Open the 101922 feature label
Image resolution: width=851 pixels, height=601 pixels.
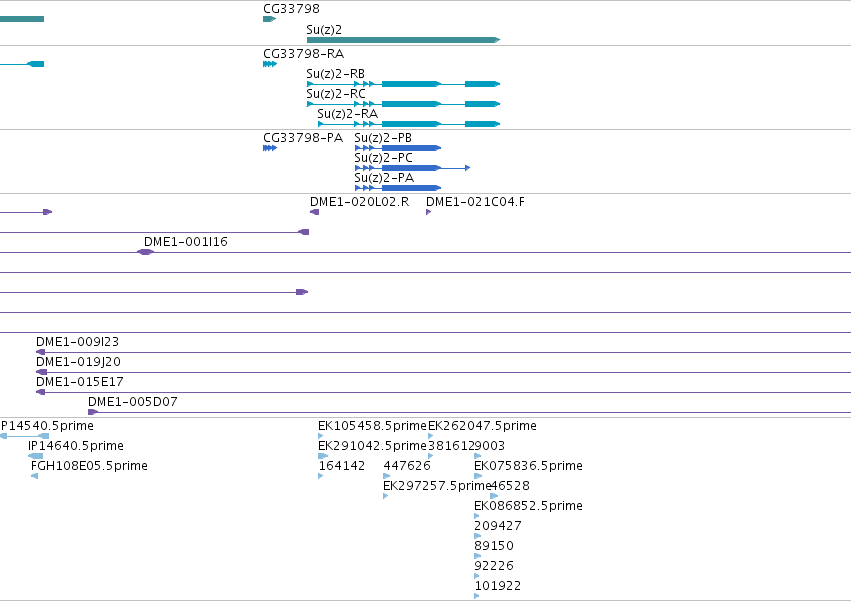click(x=498, y=586)
